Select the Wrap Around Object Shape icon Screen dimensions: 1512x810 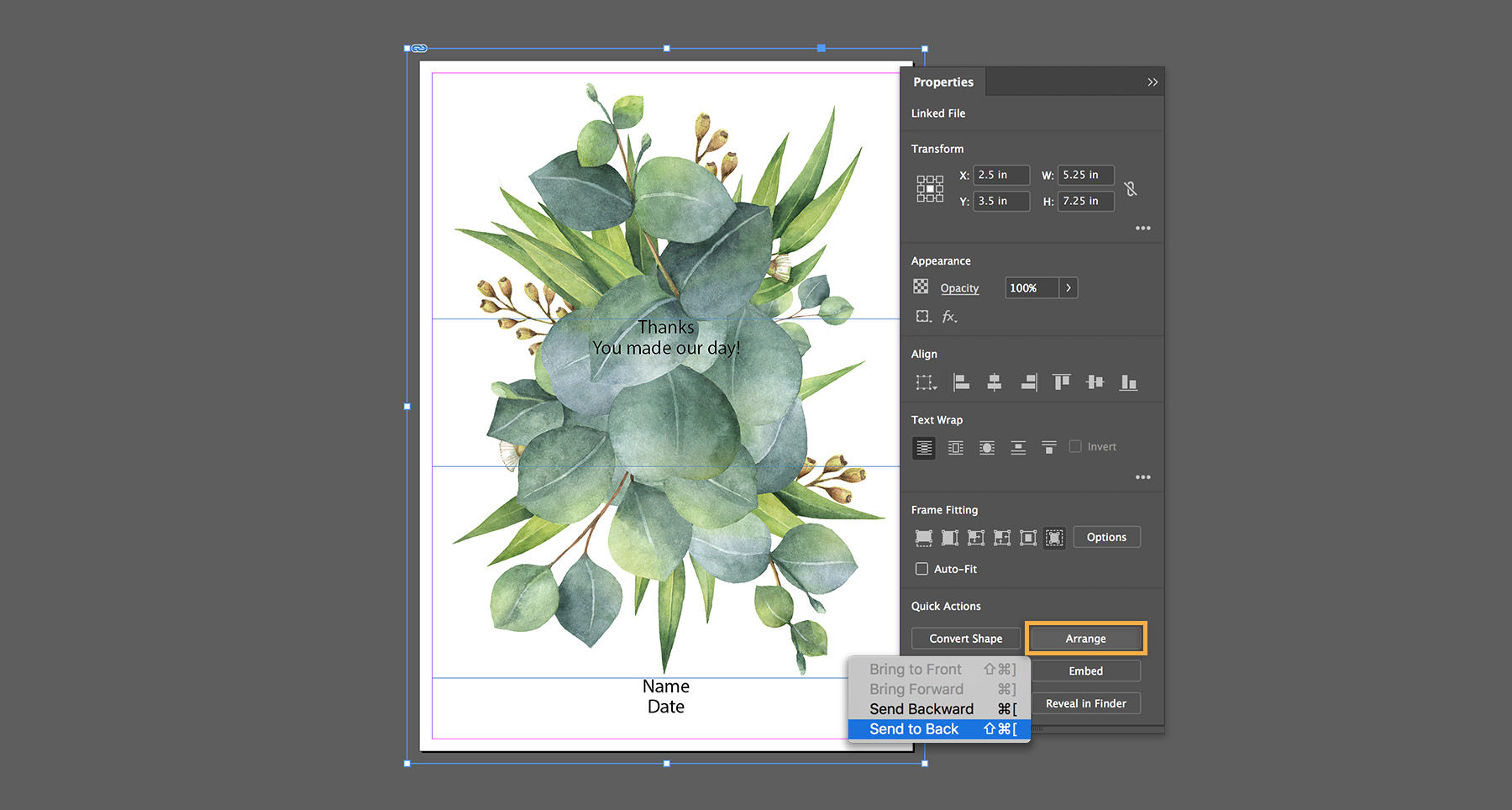point(987,448)
